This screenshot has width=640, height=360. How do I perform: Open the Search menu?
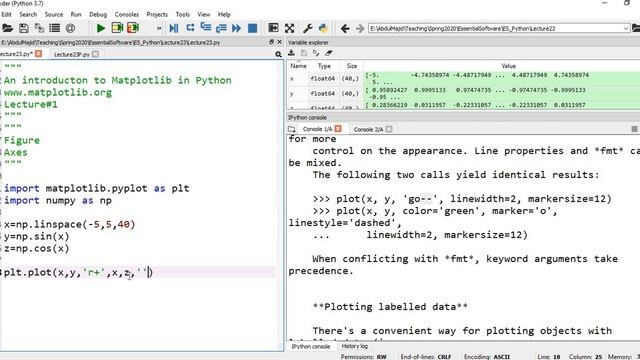tap(28, 14)
